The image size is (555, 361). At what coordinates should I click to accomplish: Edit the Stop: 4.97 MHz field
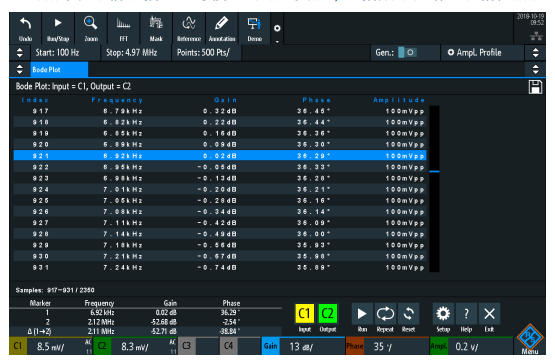point(136,53)
